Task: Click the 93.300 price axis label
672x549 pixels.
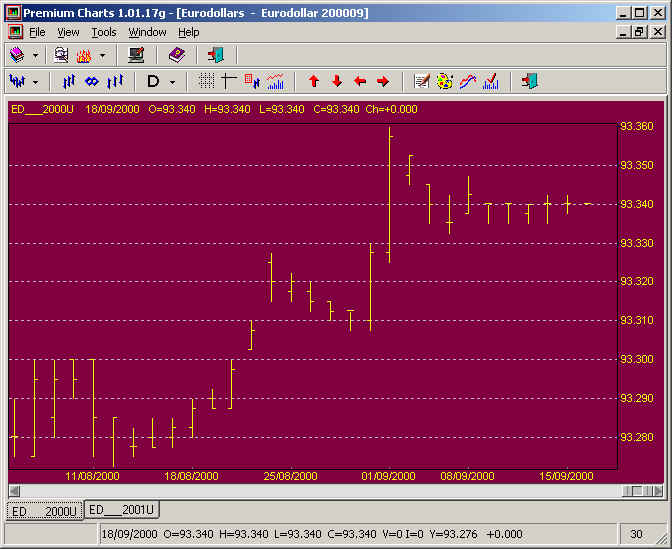Action: click(637, 359)
